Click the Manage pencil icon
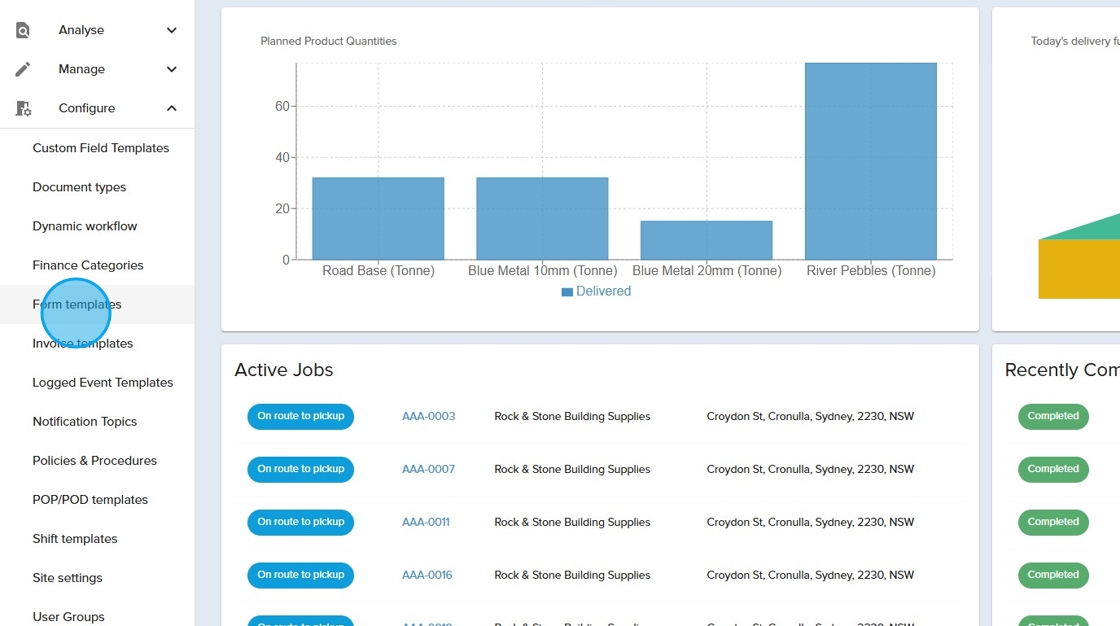Image resolution: width=1120 pixels, height=626 pixels. point(23,69)
